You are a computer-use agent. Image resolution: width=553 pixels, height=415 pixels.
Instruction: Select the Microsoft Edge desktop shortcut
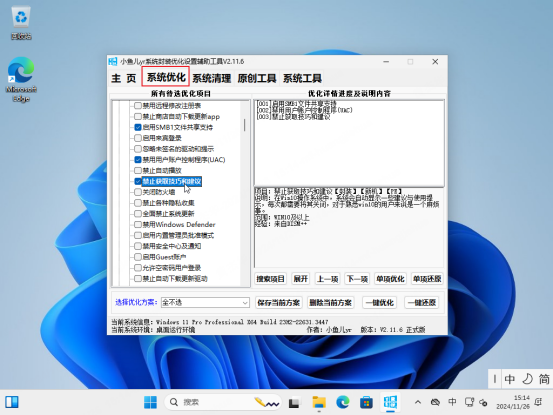(x=21, y=79)
